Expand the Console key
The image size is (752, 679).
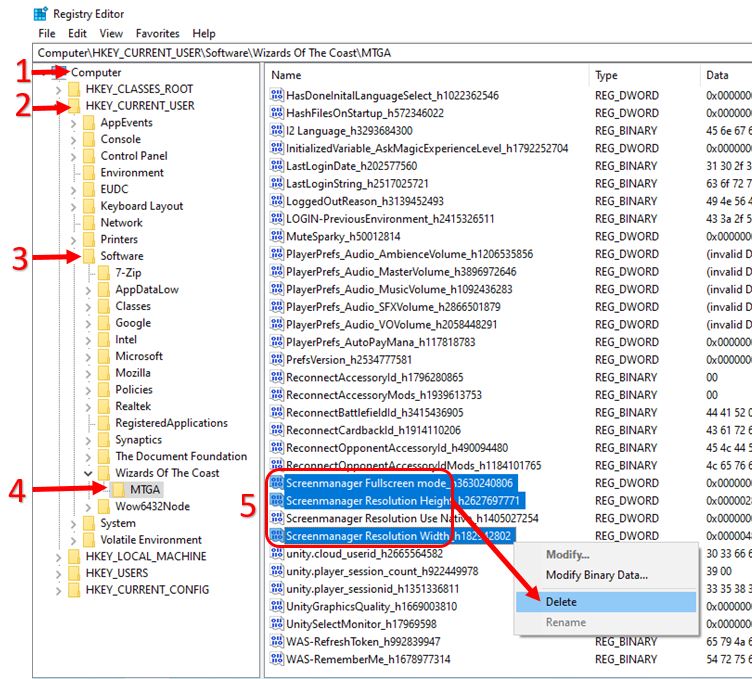[x=73, y=140]
